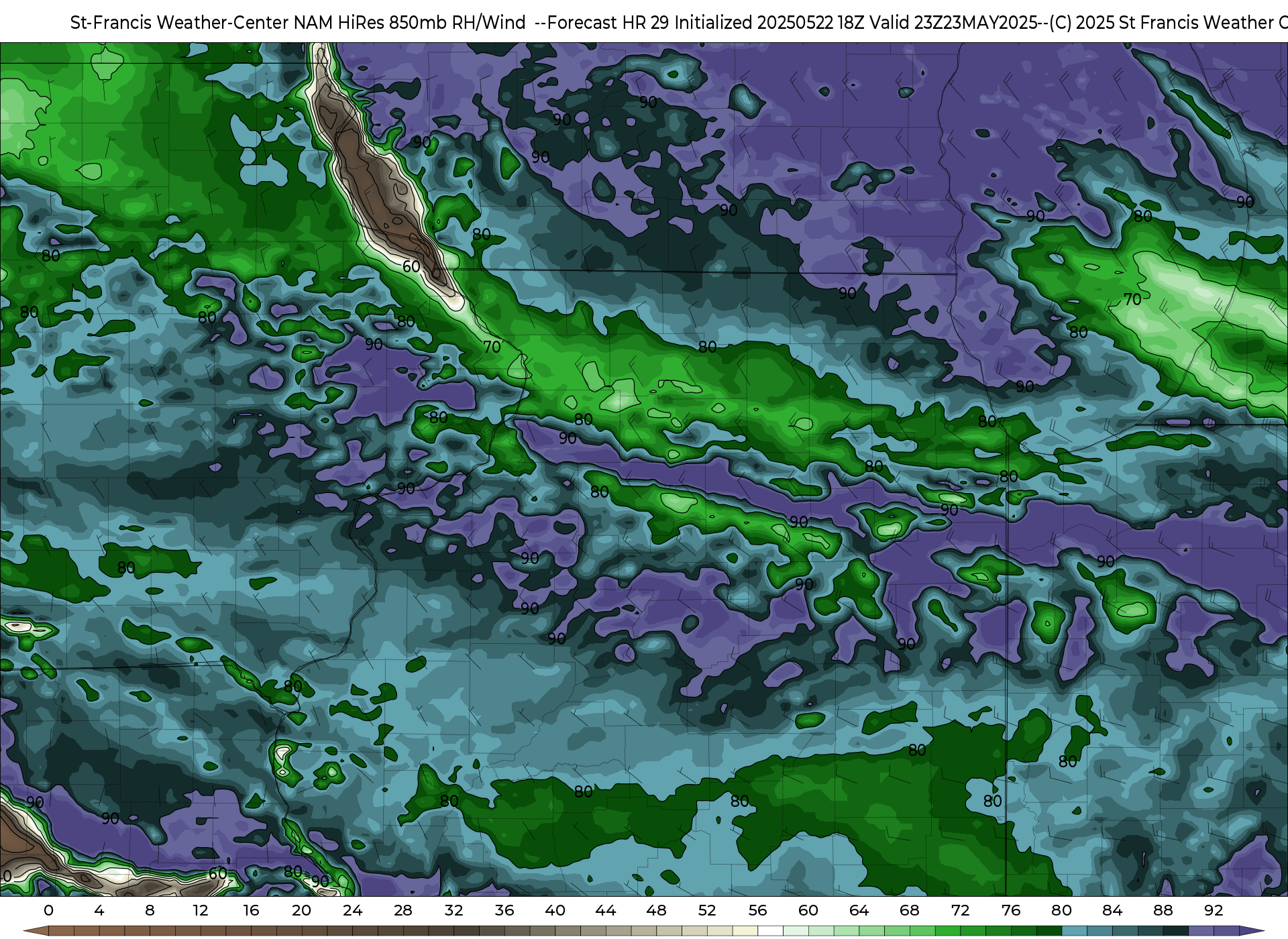Click the bright green swatch under the 72 tick

click(948, 931)
